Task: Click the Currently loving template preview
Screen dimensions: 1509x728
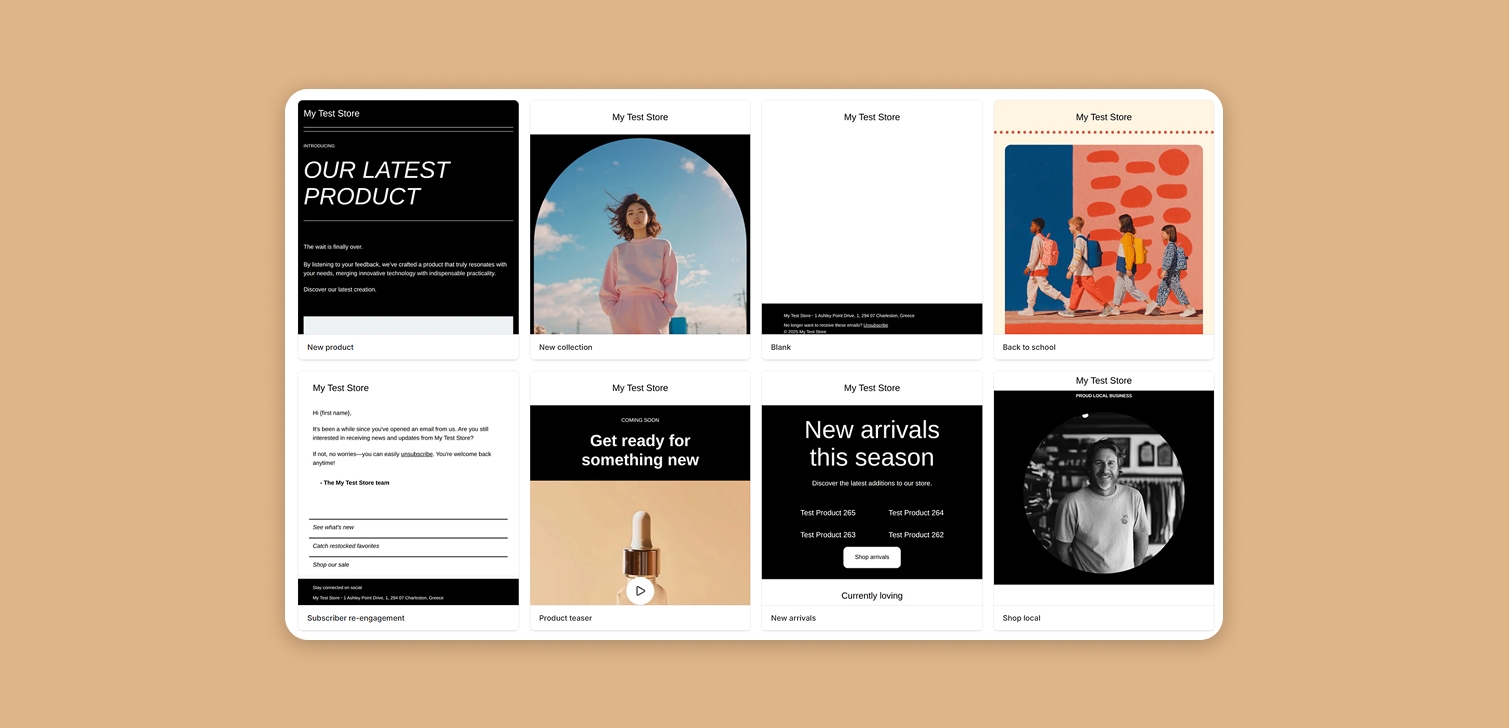Action: click(871, 595)
